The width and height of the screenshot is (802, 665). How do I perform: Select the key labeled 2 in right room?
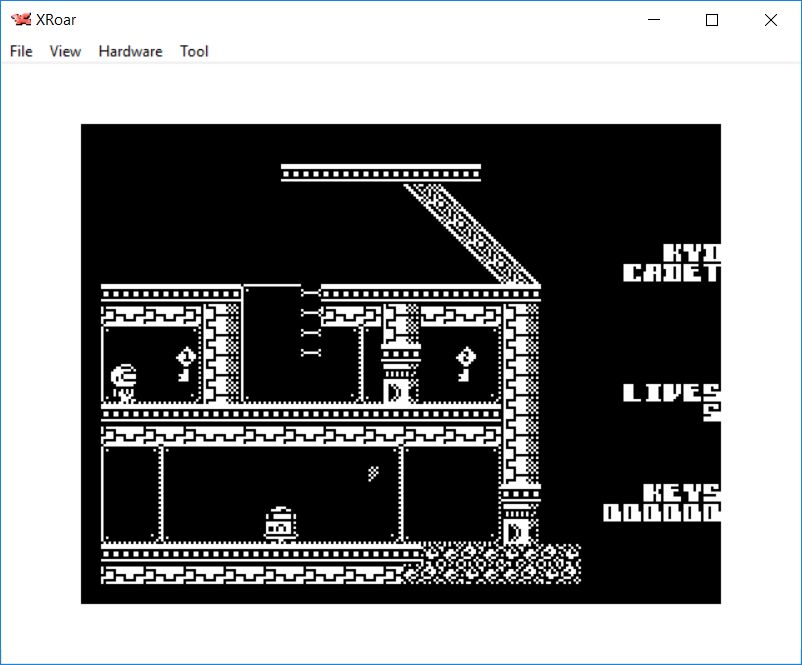click(x=465, y=364)
